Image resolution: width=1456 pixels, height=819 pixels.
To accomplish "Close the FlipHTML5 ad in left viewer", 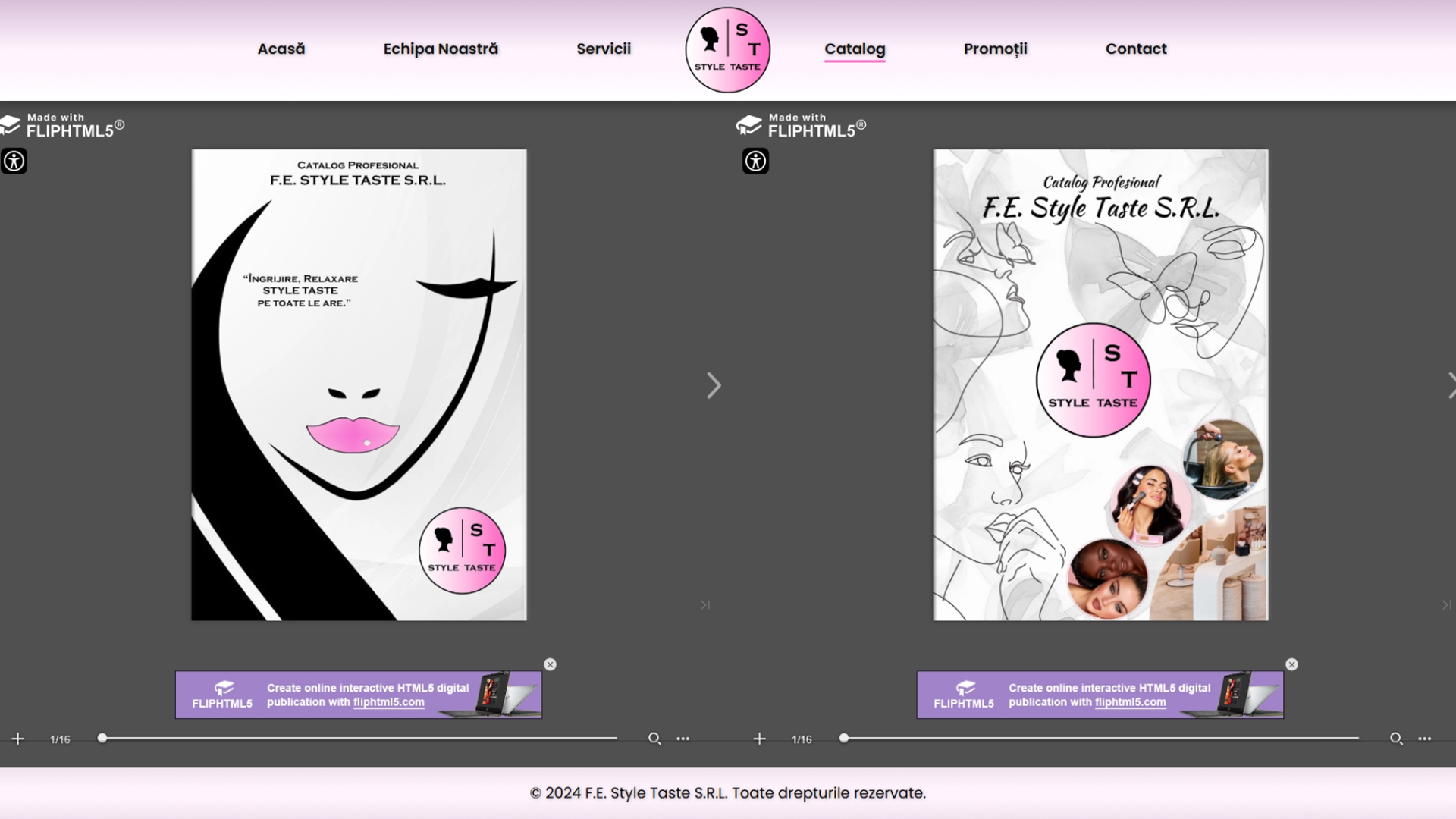I will pos(551,664).
